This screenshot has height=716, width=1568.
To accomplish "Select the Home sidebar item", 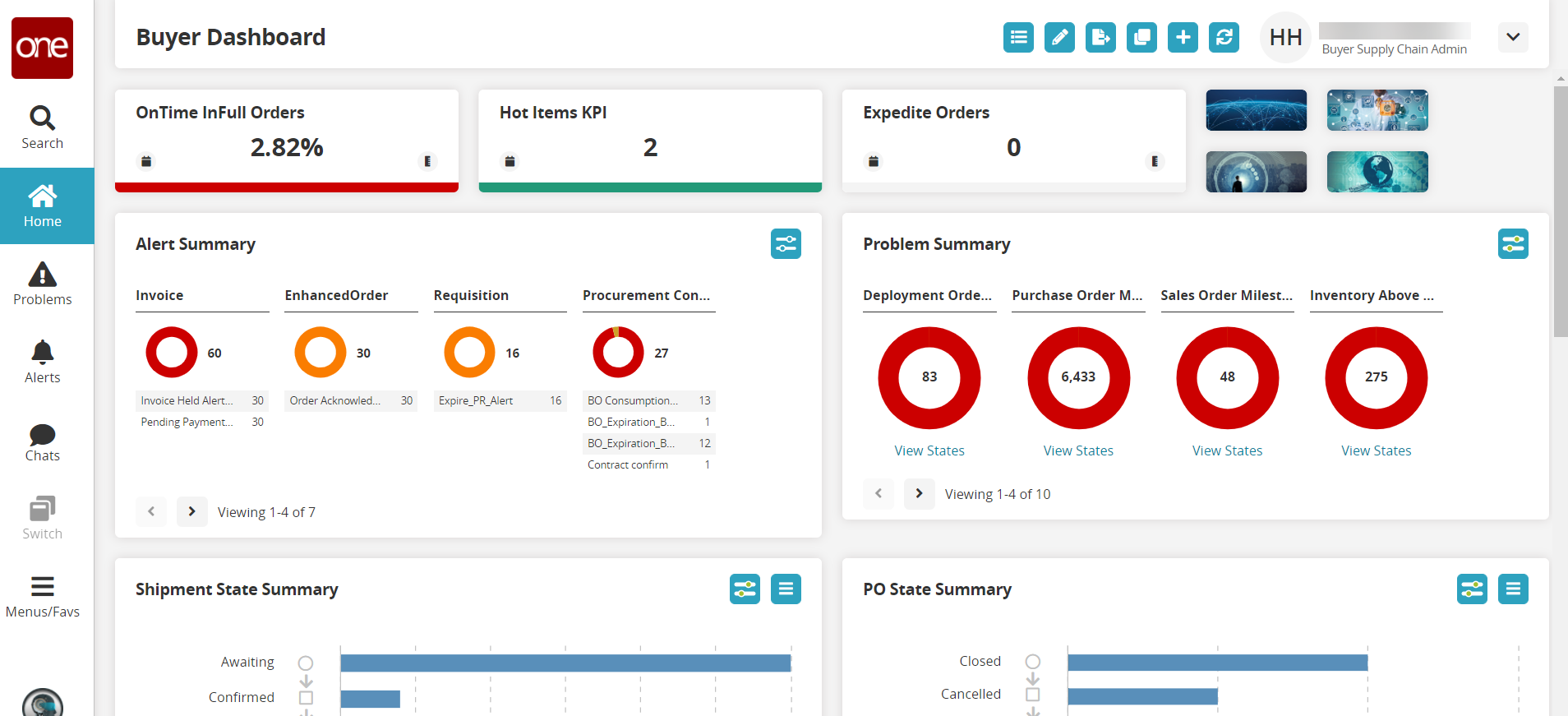I will (x=42, y=206).
